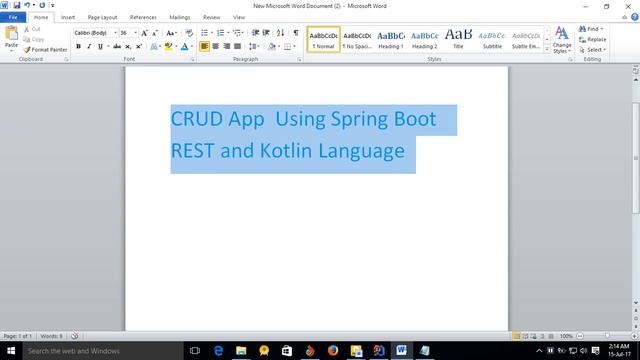Image resolution: width=640 pixels, height=360 pixels.
Task: Open Find in the Editing group
Action: tap(591, 29)
